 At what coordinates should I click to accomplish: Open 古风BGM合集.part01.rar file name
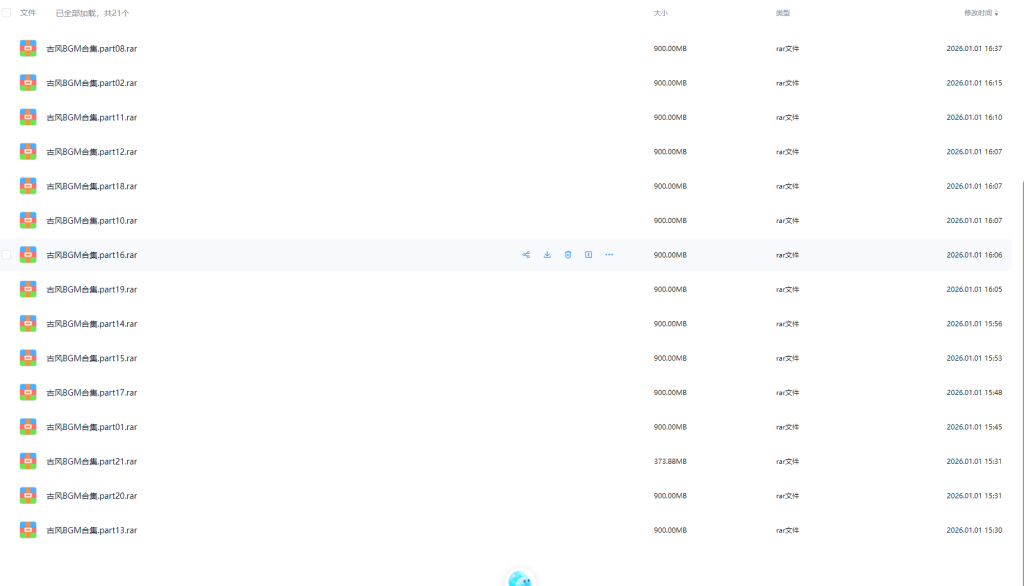pyautogui.click(x=92, y=427)
